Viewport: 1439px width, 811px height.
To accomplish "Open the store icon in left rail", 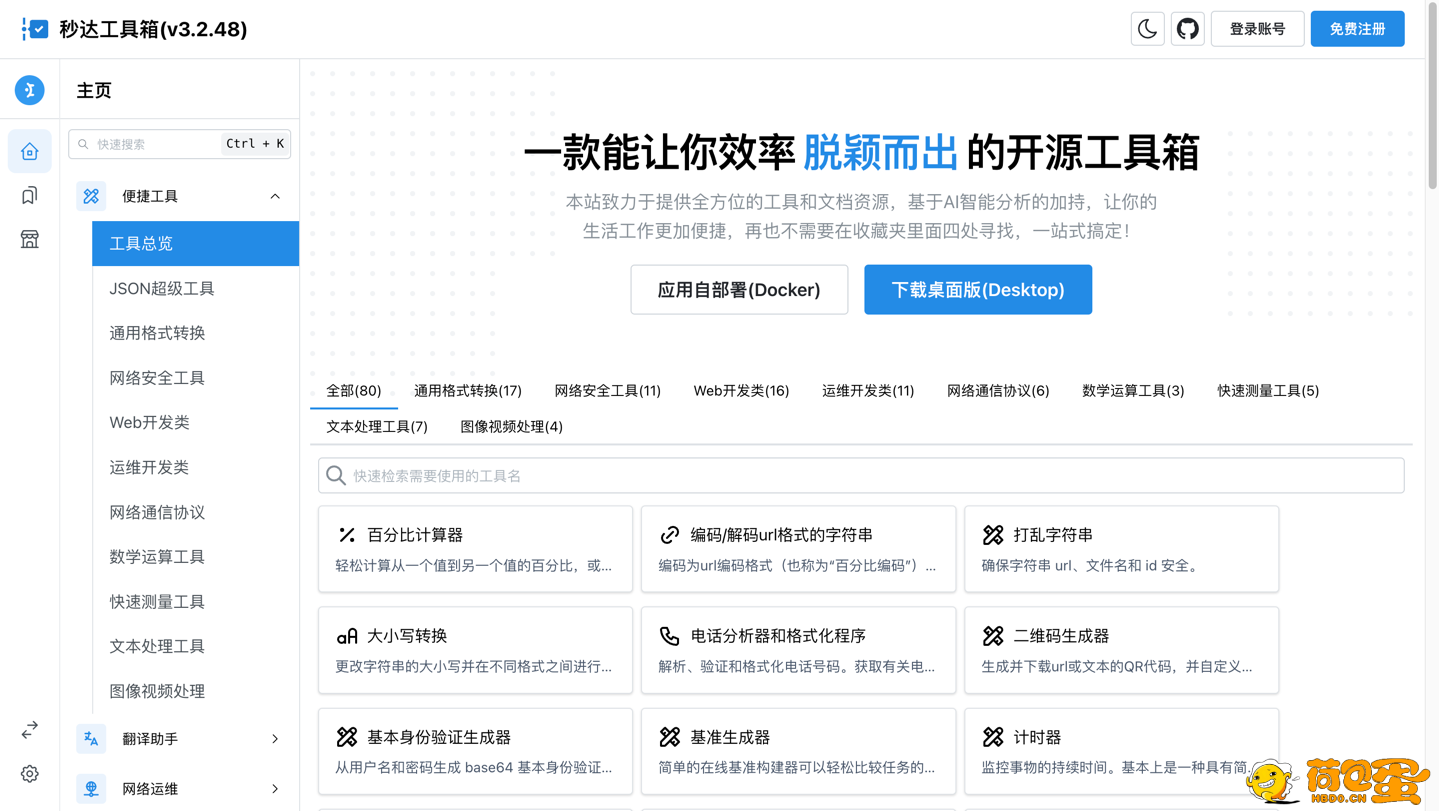I will click(x=30, y=239).
